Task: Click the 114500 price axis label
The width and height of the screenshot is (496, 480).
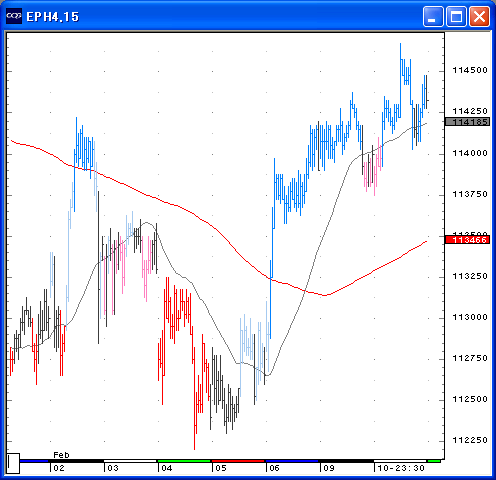Action: point(470,70)
